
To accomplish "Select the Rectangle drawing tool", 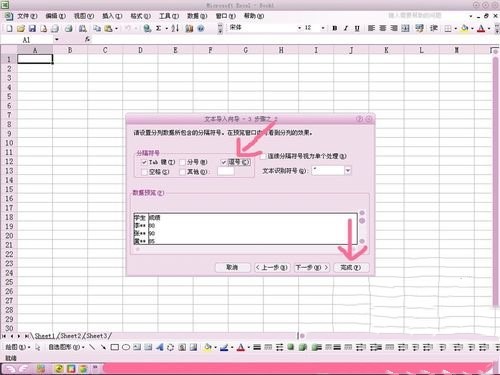I will pyautogui.click(x=115, y=347).
